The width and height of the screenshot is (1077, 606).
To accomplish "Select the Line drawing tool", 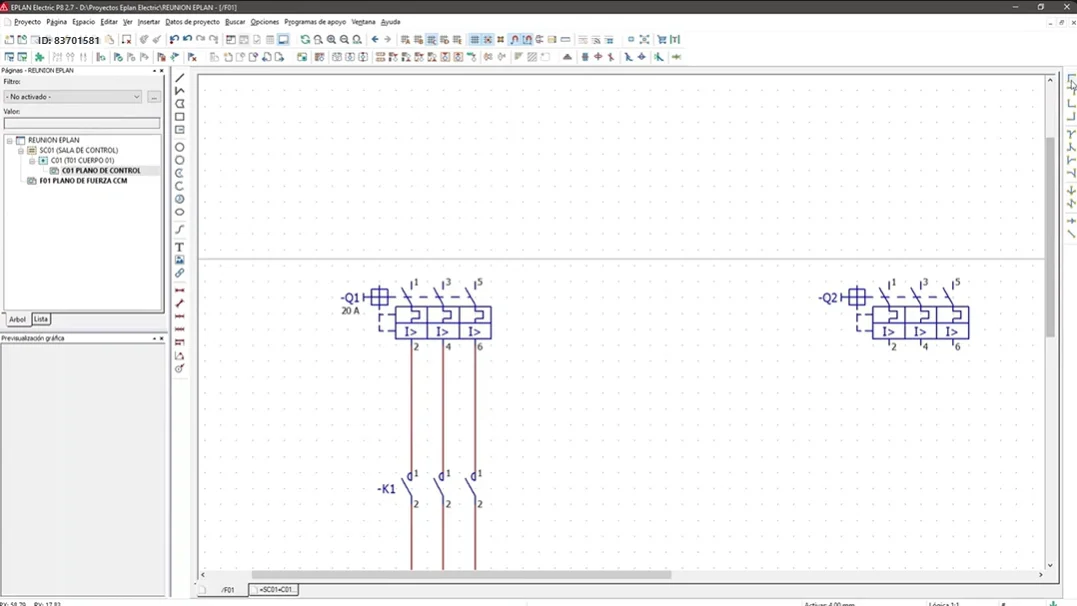I will click(180, 78).
